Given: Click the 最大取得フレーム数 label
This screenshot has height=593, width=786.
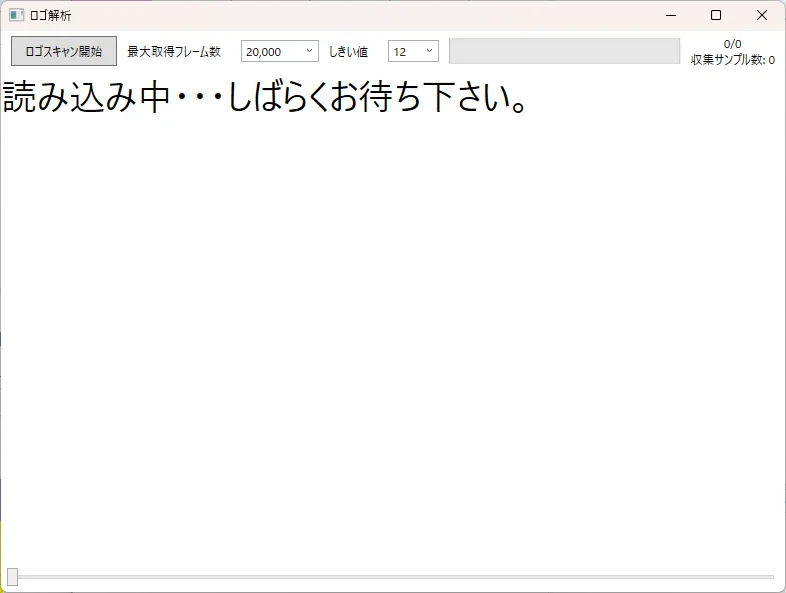Looking at the screenshot, I should pyautogui.click(x=174, y=52).
